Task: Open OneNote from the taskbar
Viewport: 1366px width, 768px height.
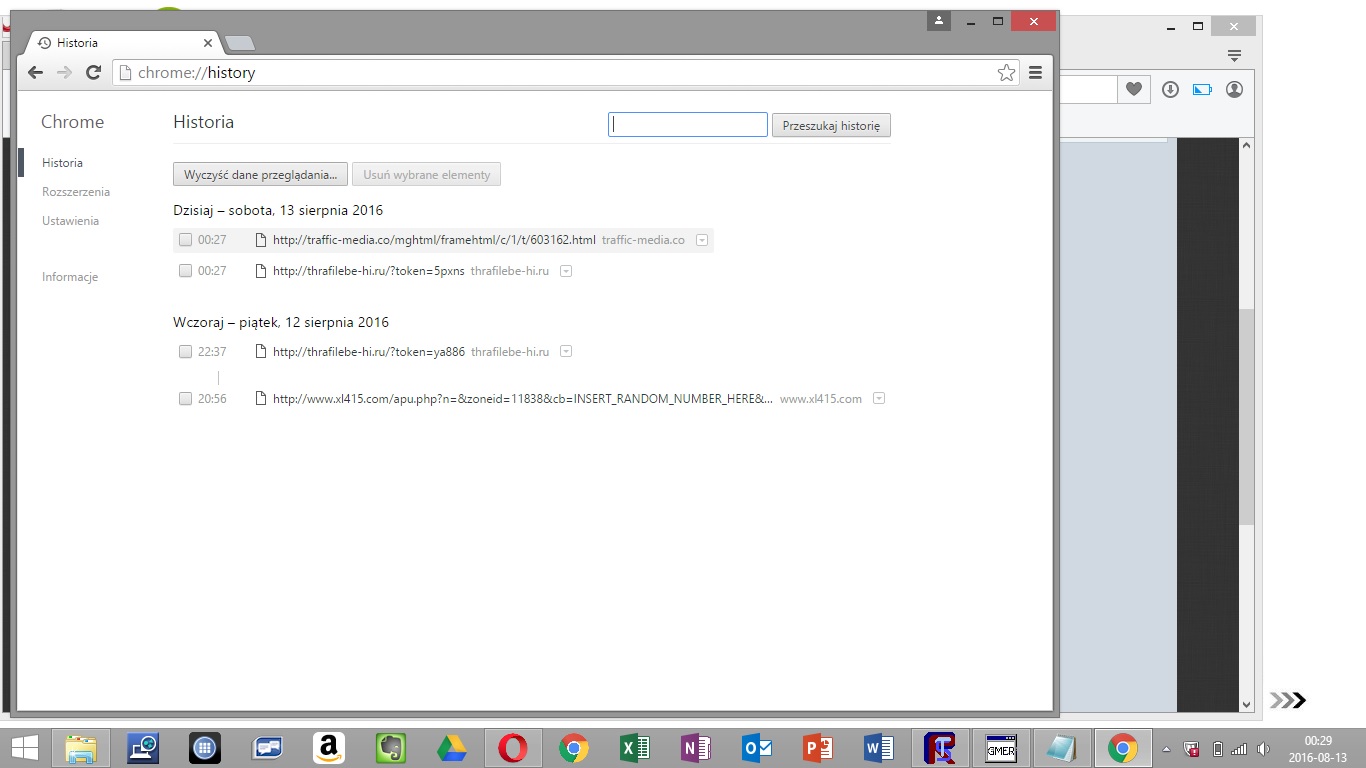Action: pyautogui.click(x=696, y=748)
